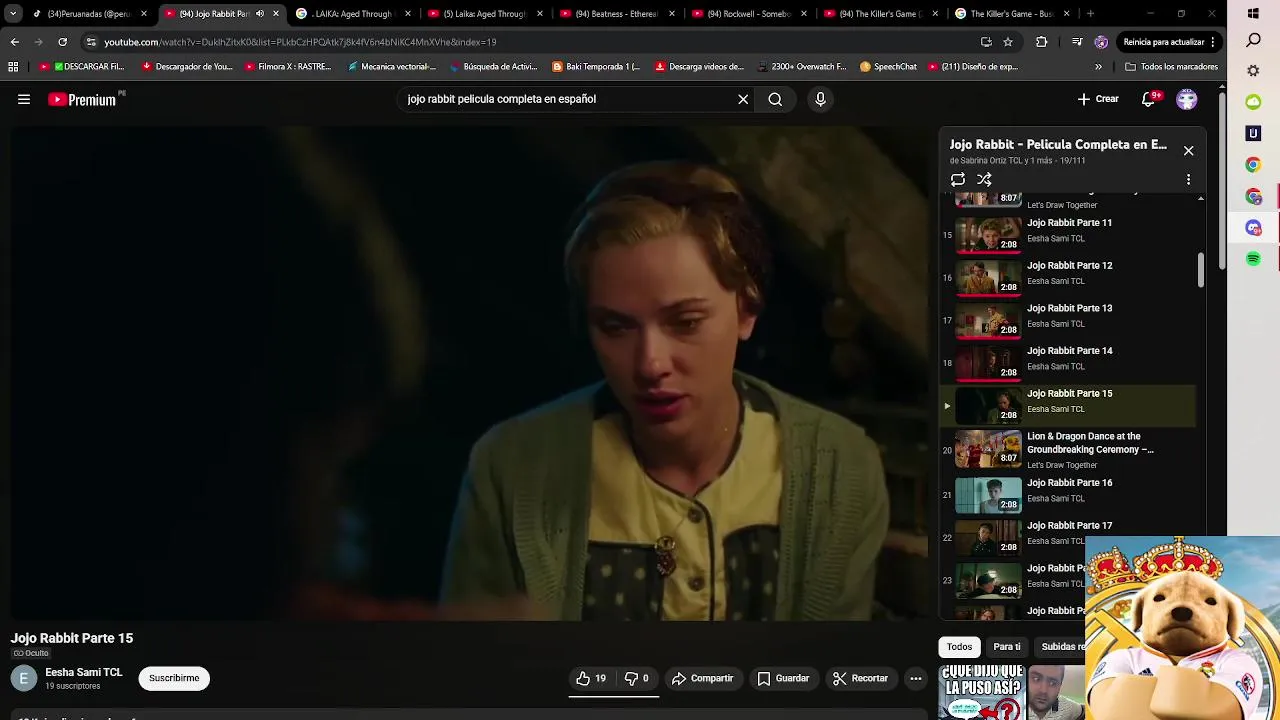Image resolution: width=1280 pixels, height=720 pixels.
Task: Dislike the video with thumbs-down button
Action: 636,678
